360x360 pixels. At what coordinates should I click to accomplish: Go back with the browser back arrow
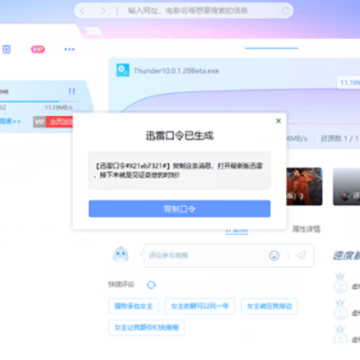[82, 11]
